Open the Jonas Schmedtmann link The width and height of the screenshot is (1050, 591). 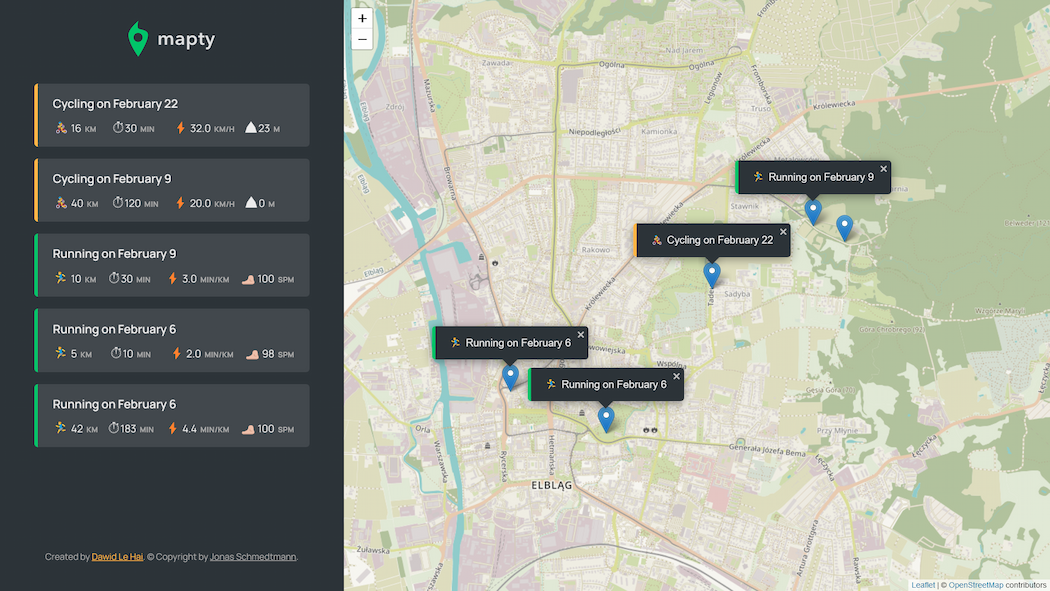coord(253,556)
